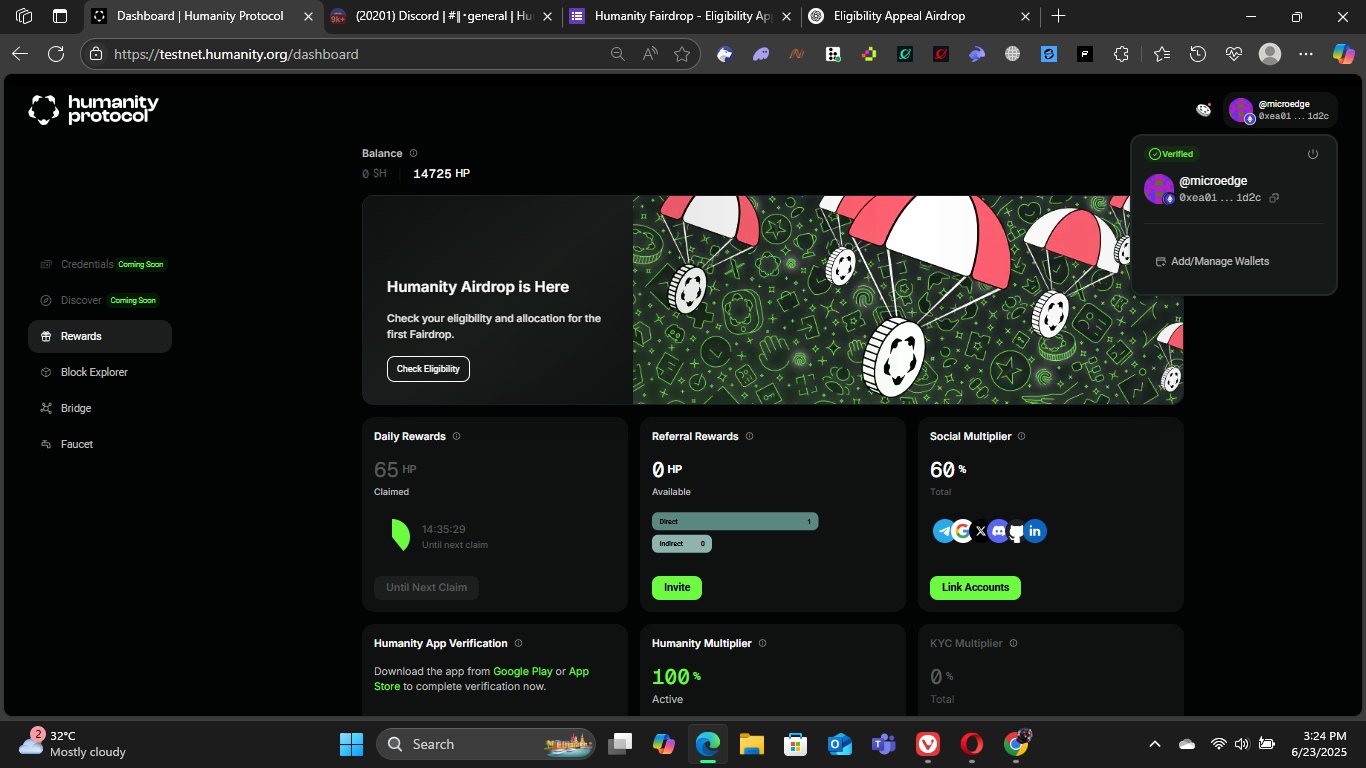Click the Check Eligibility button

428,369
